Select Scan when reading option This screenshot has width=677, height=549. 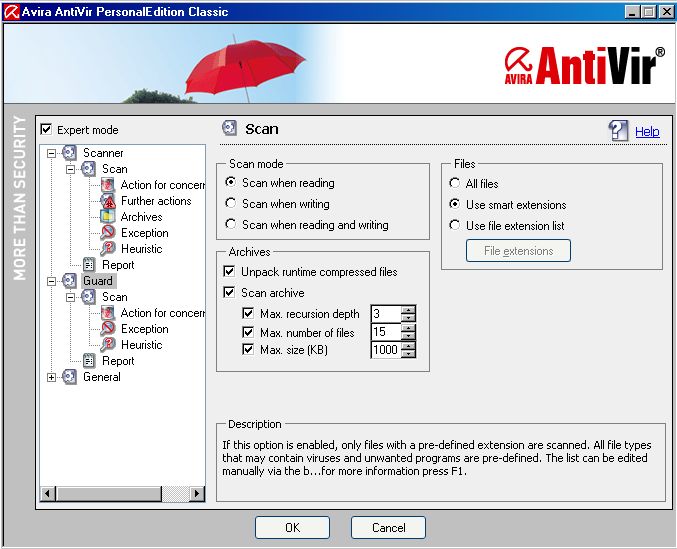click(x=231, y=182)
